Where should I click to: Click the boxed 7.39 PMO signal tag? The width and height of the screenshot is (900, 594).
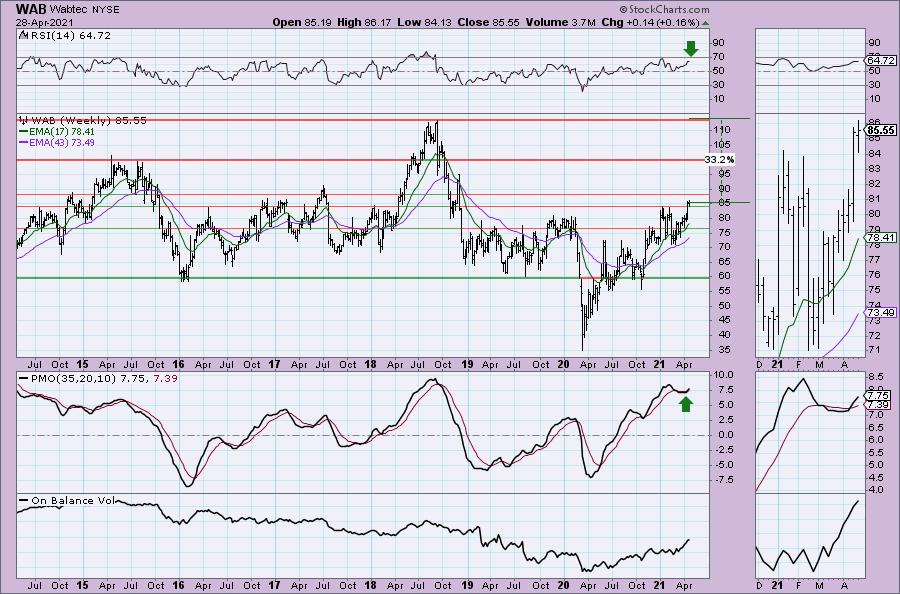point(879,405)
